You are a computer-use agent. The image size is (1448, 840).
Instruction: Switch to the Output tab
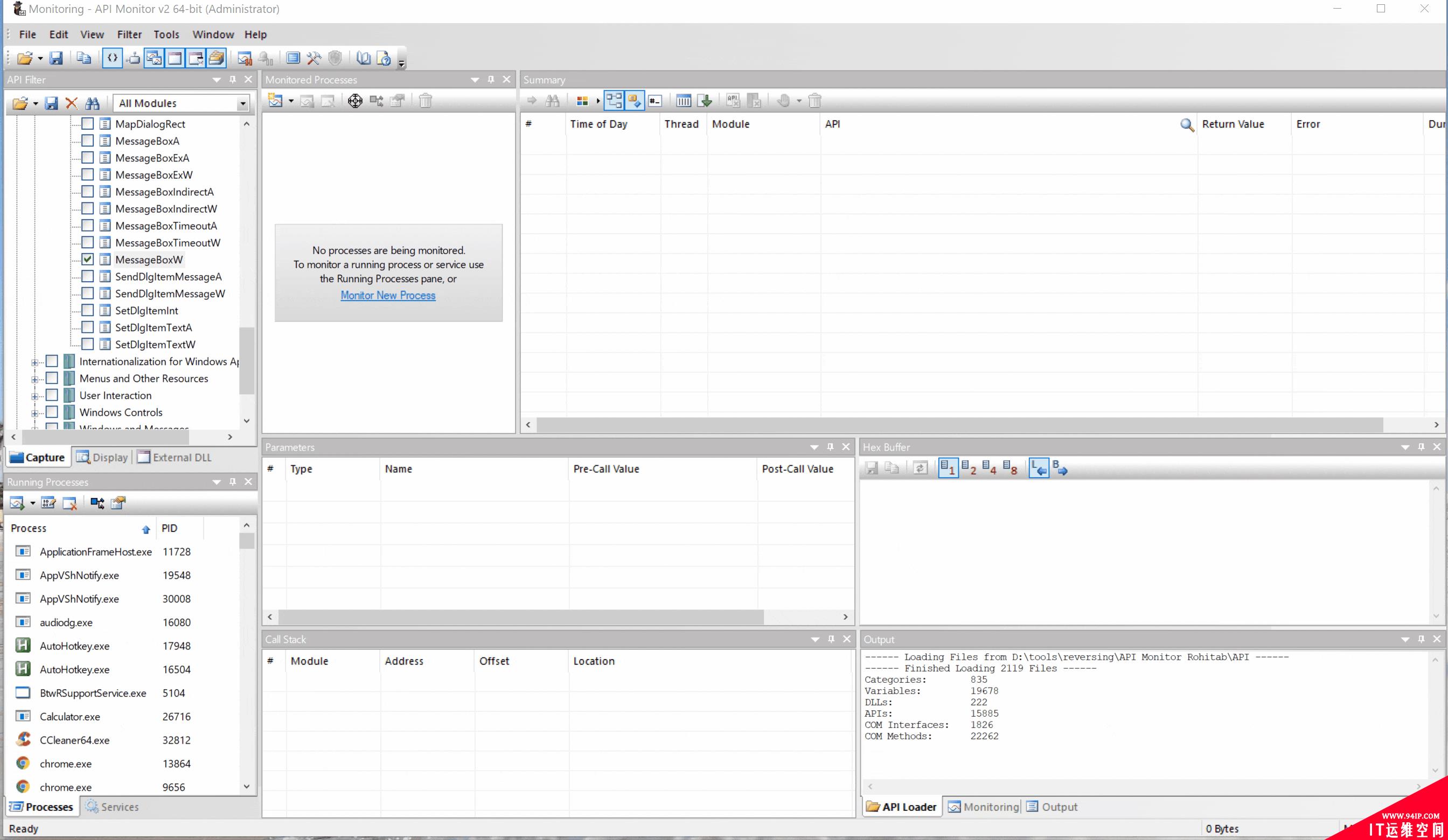tap(1052, 807)
